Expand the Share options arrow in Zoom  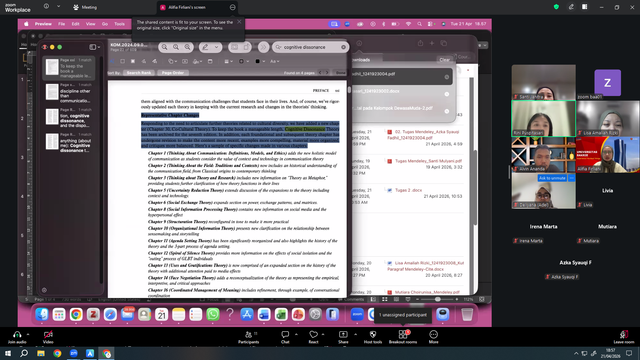[x=355, y=334]
